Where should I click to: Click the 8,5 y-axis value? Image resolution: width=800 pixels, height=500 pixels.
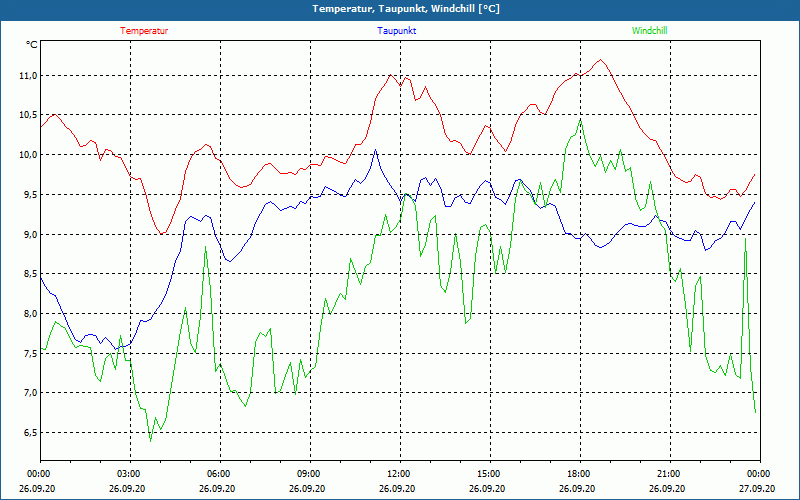[x=30, y=273]
